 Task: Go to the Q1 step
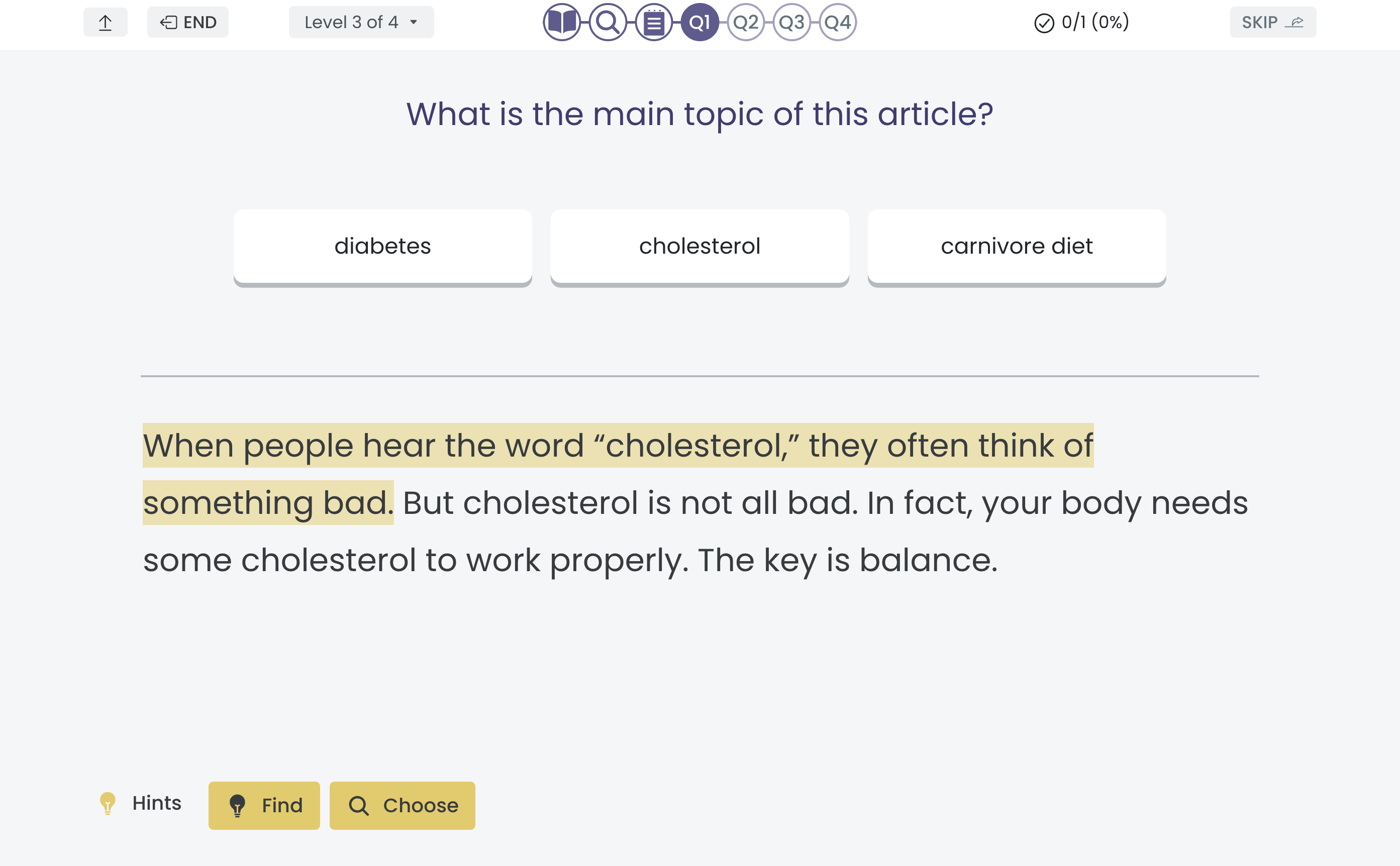(699, 22)
